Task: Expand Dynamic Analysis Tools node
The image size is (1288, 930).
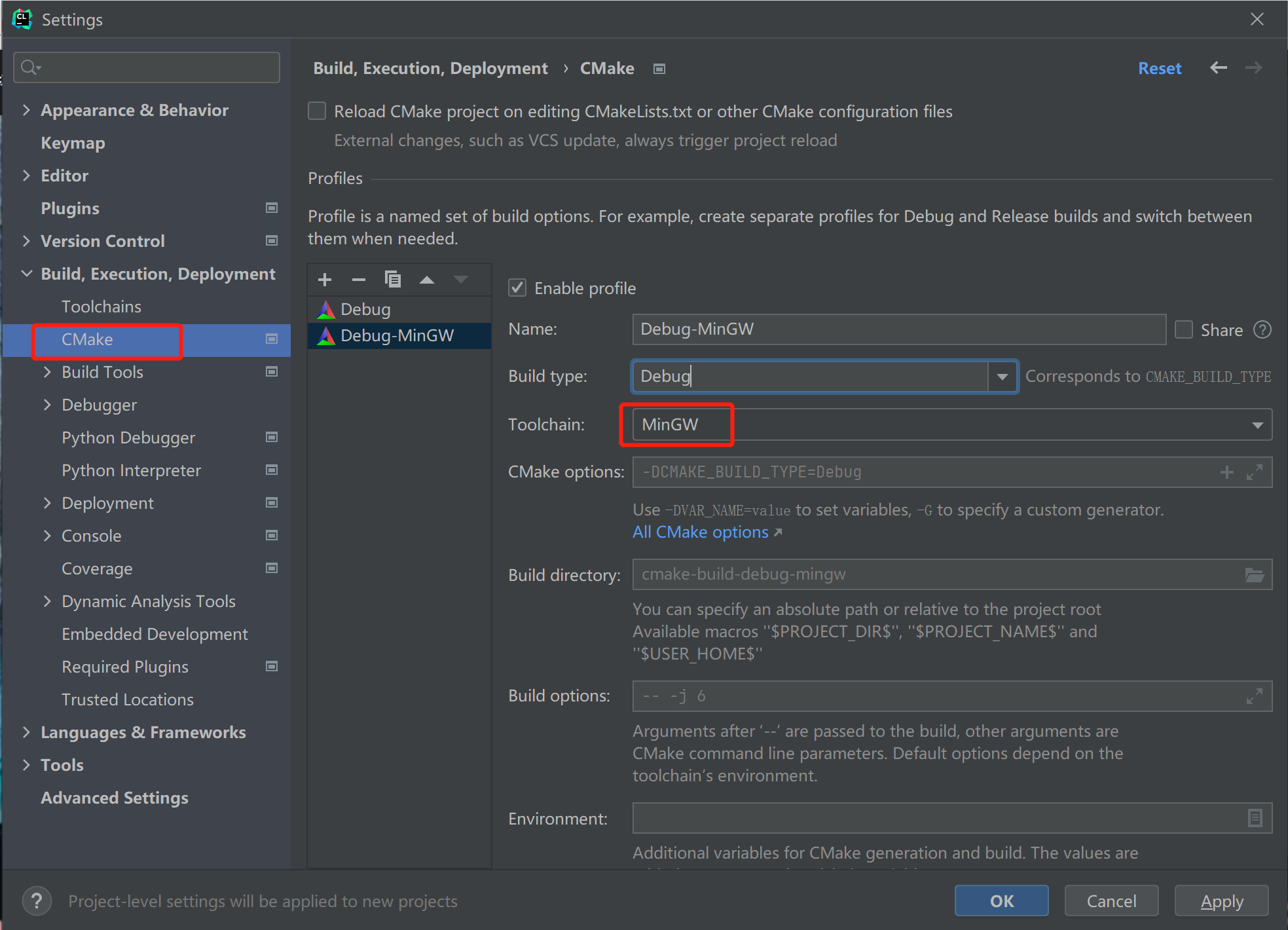Action: 47,601
